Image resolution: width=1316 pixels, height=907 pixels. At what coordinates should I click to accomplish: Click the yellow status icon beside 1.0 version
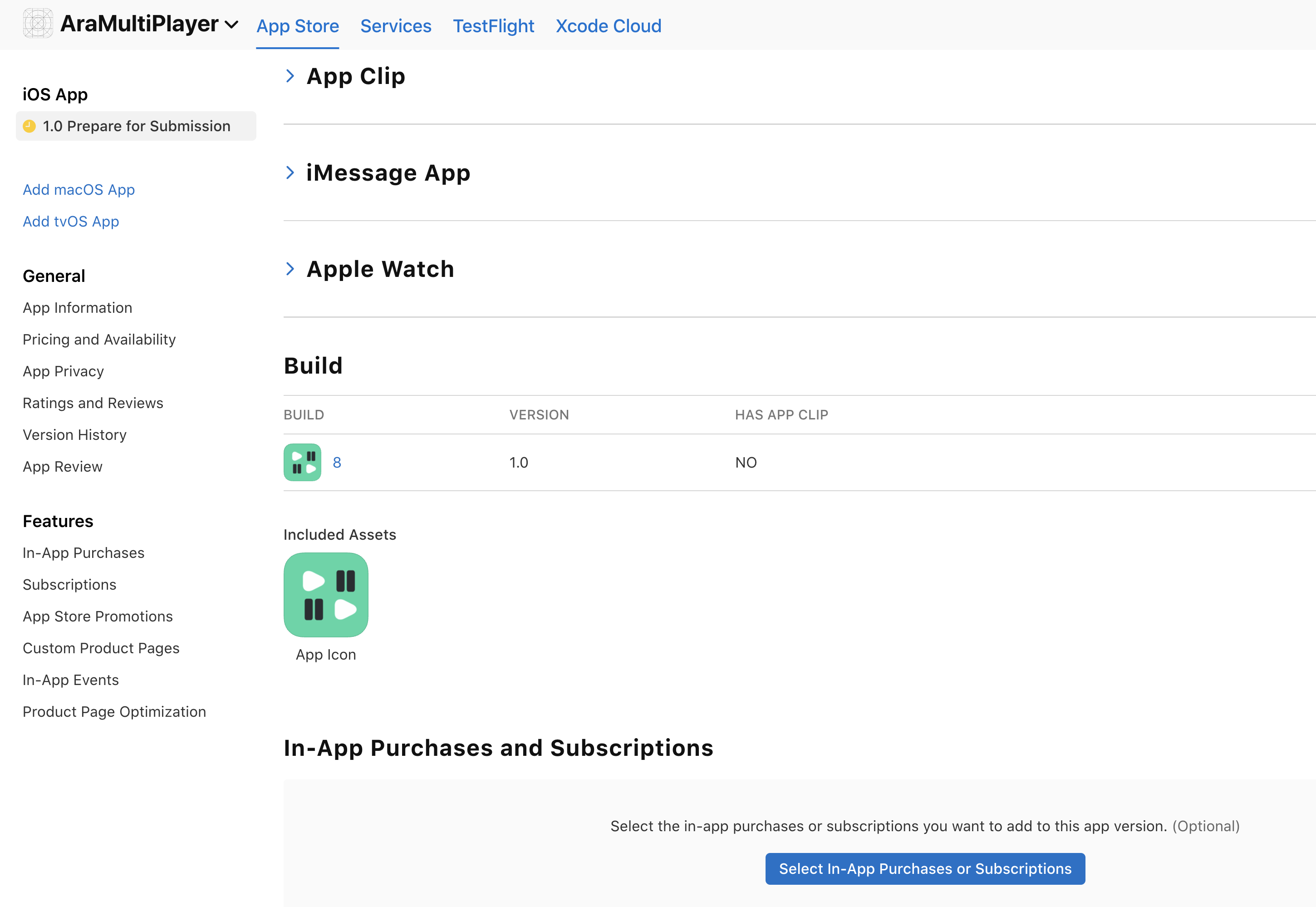29,126
